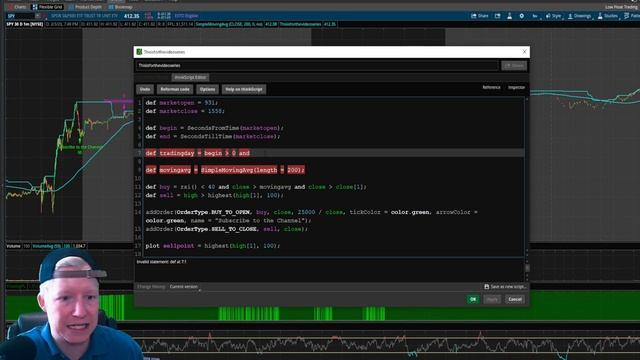Image resolution: width=640 pixels, height=360 pixels.
Task: Click the 'def sell = high > highest' line
Action: click(214, 196)
